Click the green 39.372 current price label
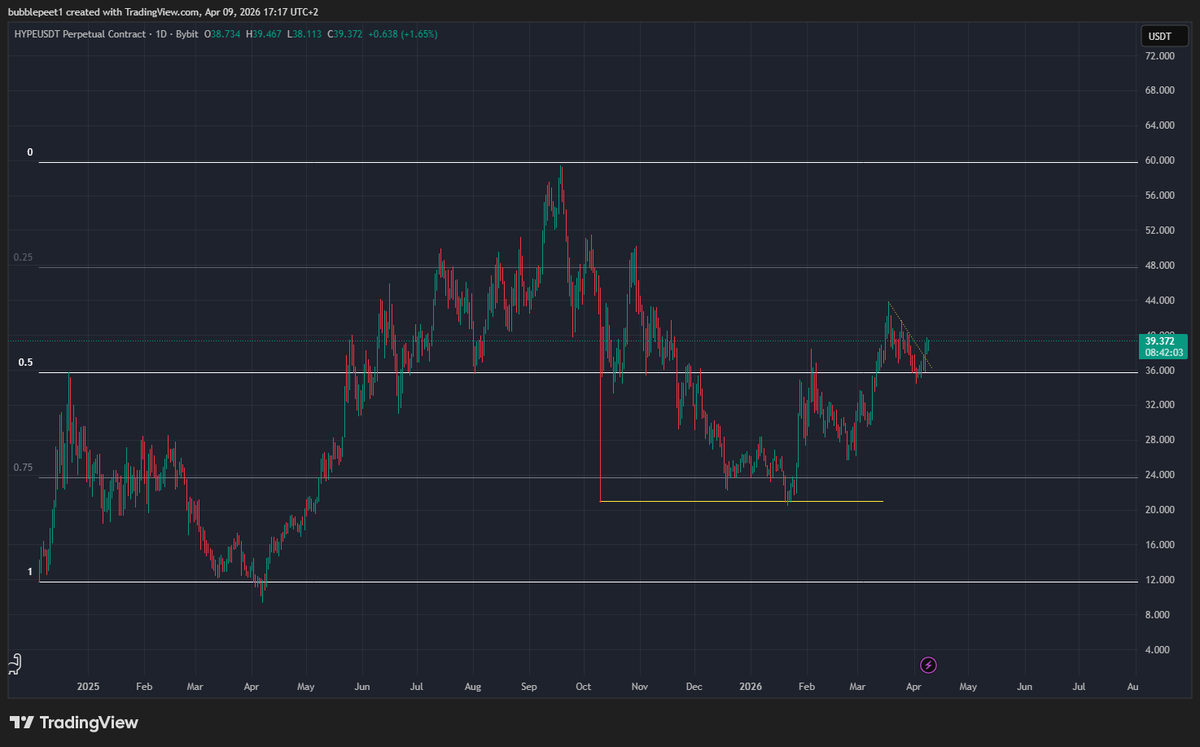1200x747 pixels. [1163, 340]
